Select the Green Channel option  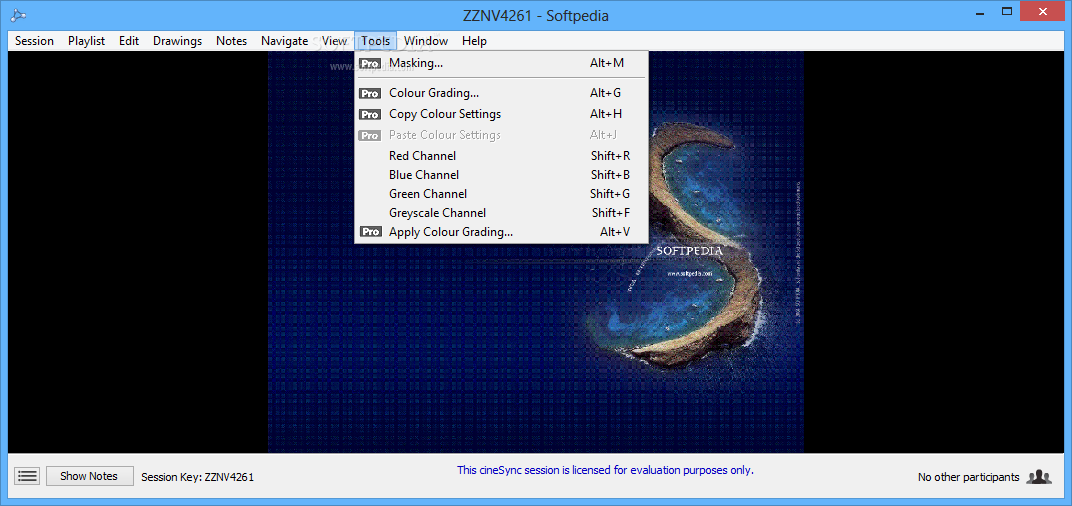click(x=501, y=194)
